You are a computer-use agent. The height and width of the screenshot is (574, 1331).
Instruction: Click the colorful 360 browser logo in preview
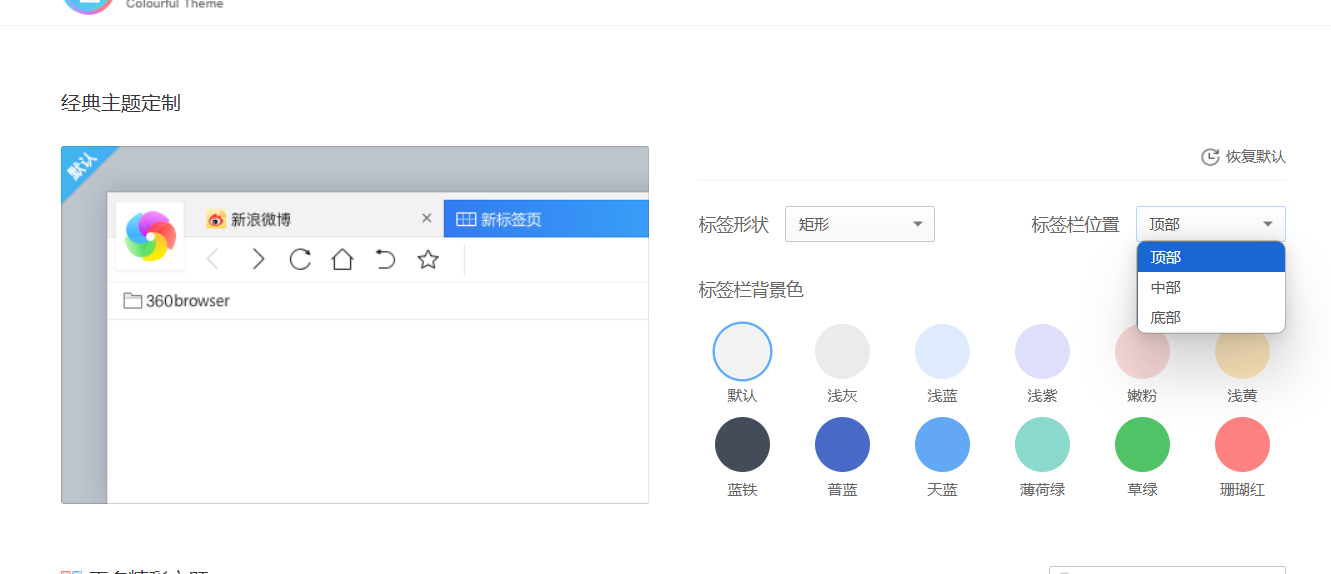[150, 236]
